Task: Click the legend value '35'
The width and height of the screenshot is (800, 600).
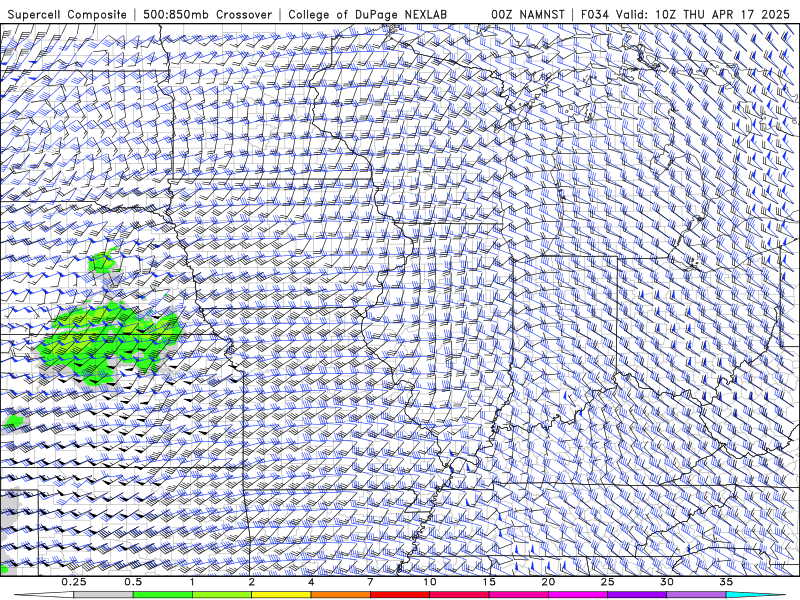Action: coord(726,582)
